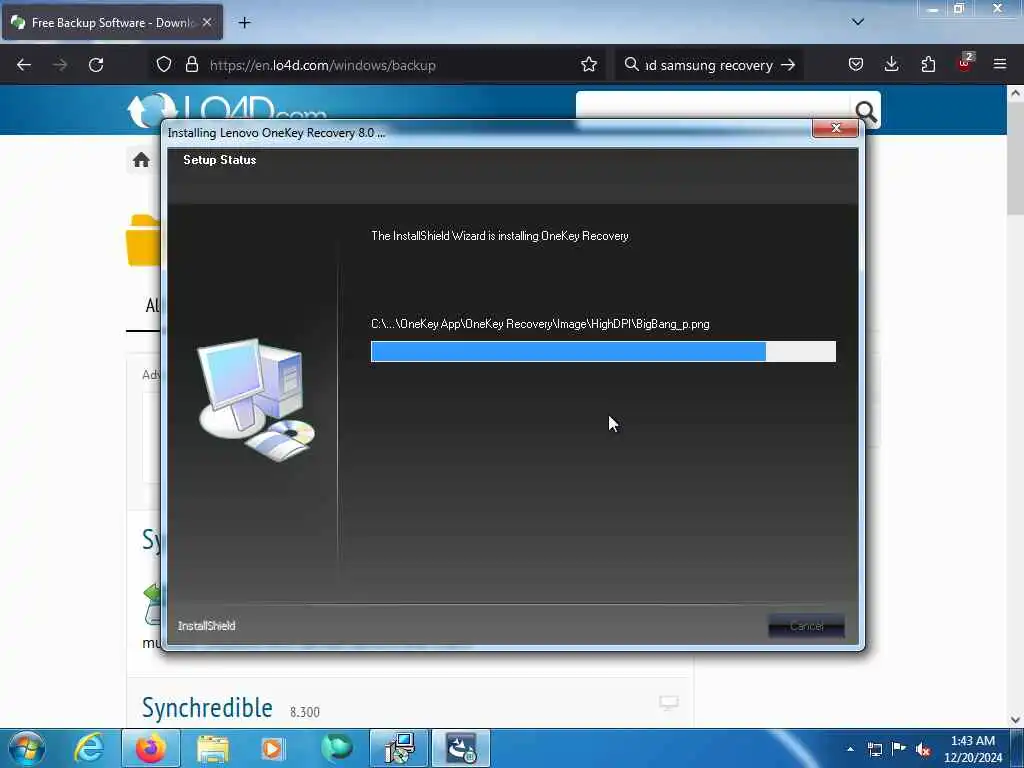Open tracking protection shield icon in address bar
The width and height of the screenshot is (1024, 768).
point(164,65)
